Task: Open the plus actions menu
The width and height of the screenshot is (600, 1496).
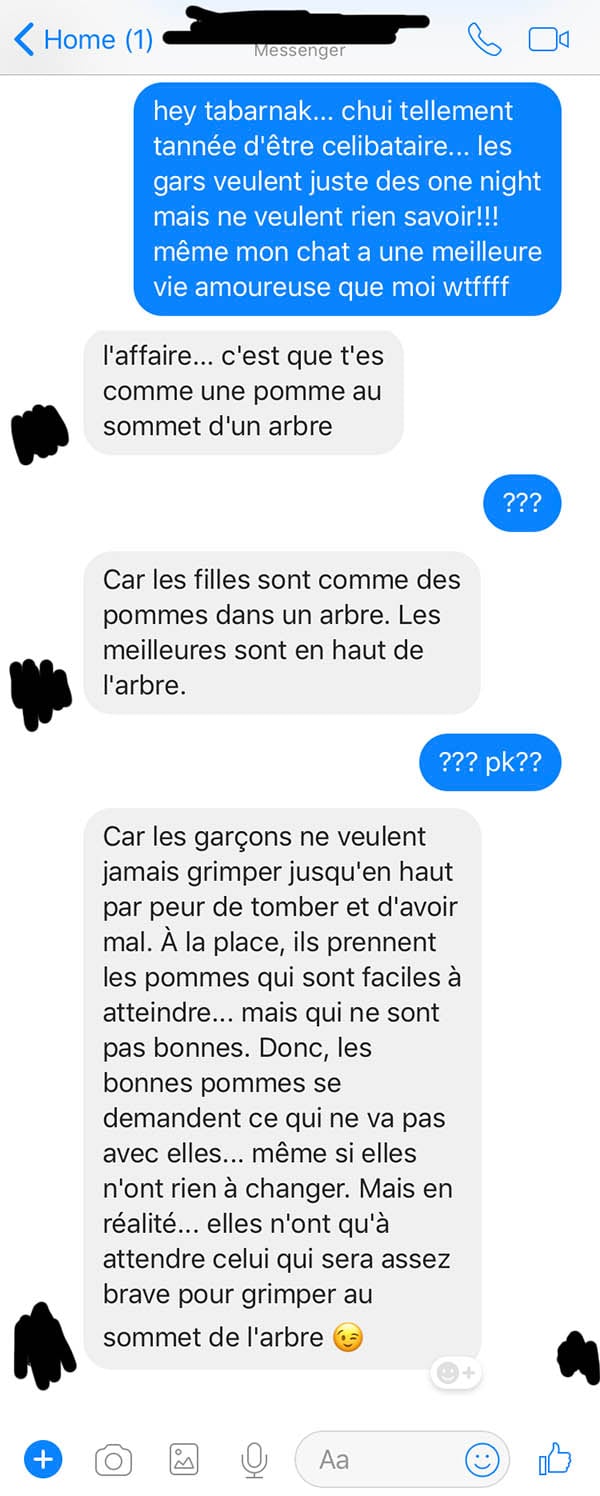Action: 42,1459
